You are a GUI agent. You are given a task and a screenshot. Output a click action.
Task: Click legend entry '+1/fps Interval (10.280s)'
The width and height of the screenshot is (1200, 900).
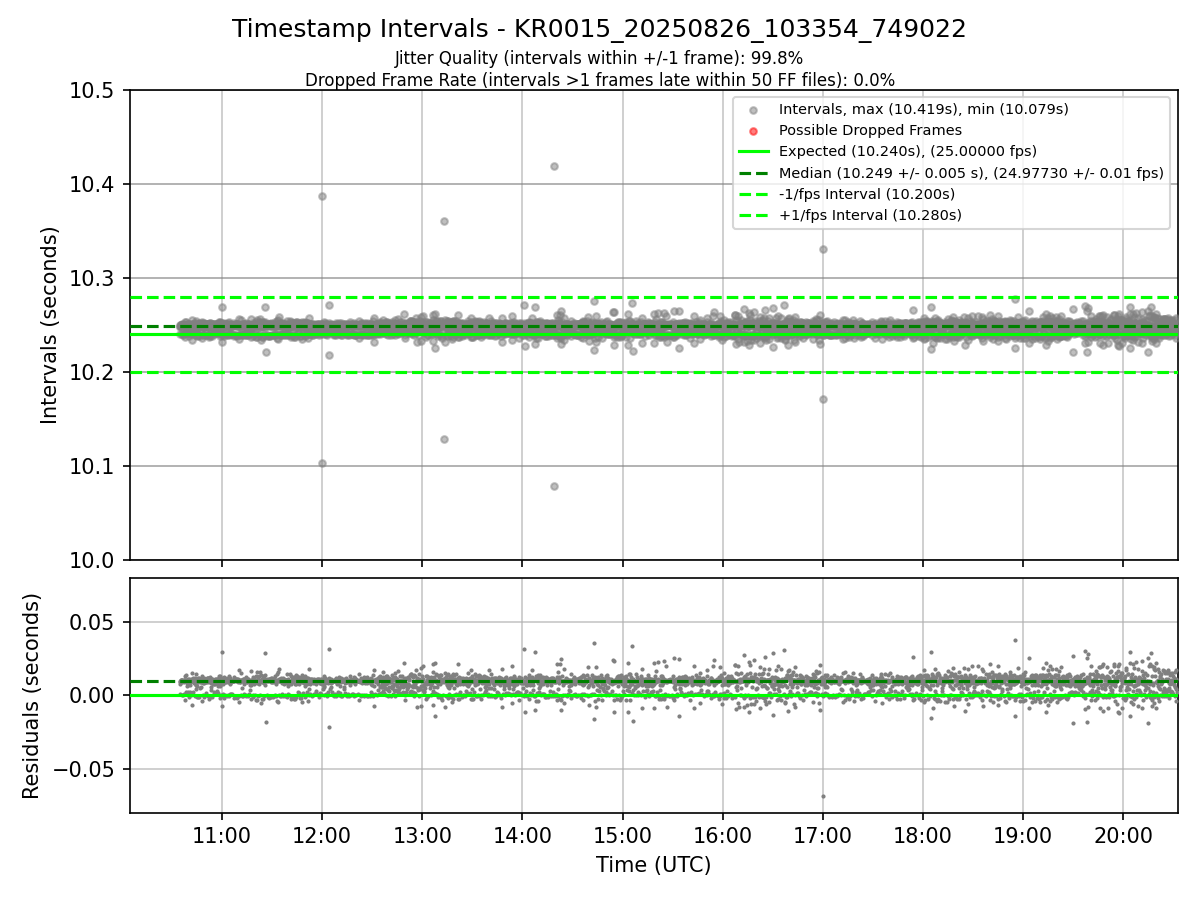click(870, 214)
